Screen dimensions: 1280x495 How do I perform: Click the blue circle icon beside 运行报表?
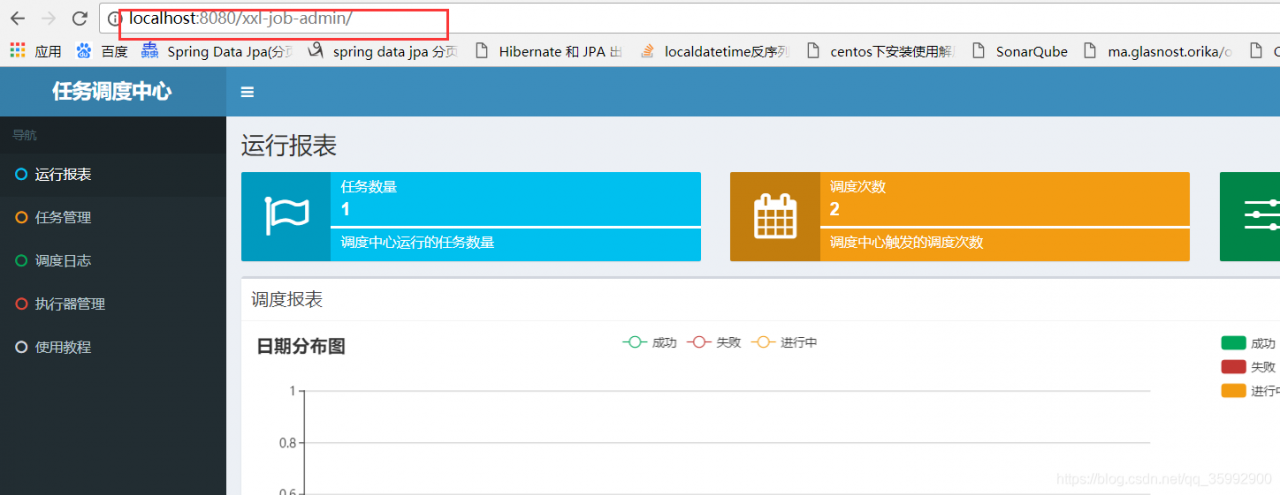click(x=21, y=174)
